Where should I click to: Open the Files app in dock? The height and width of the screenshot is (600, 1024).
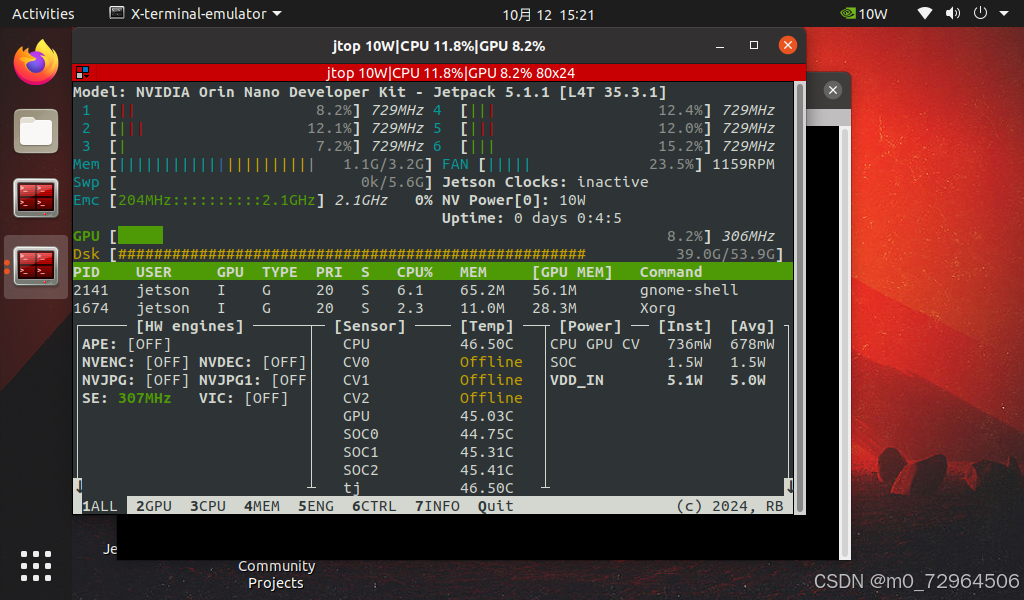coord(36,131)
